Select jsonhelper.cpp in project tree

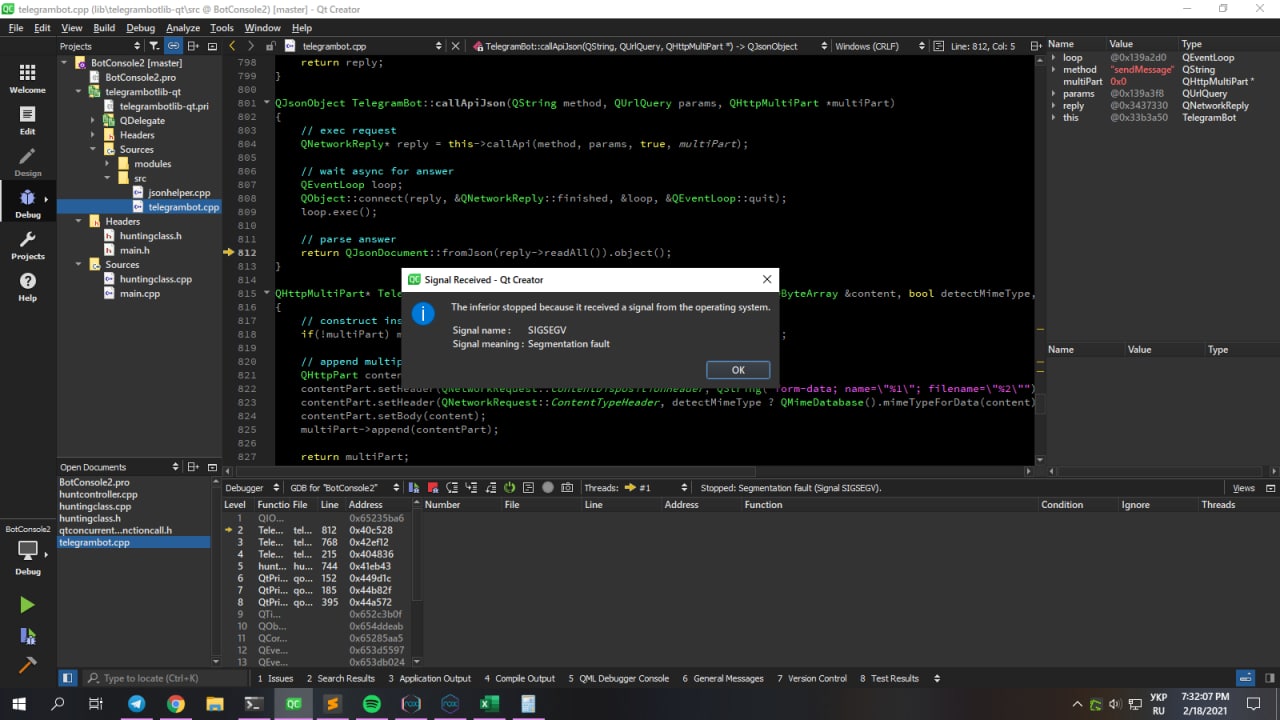tap(179, 193)
